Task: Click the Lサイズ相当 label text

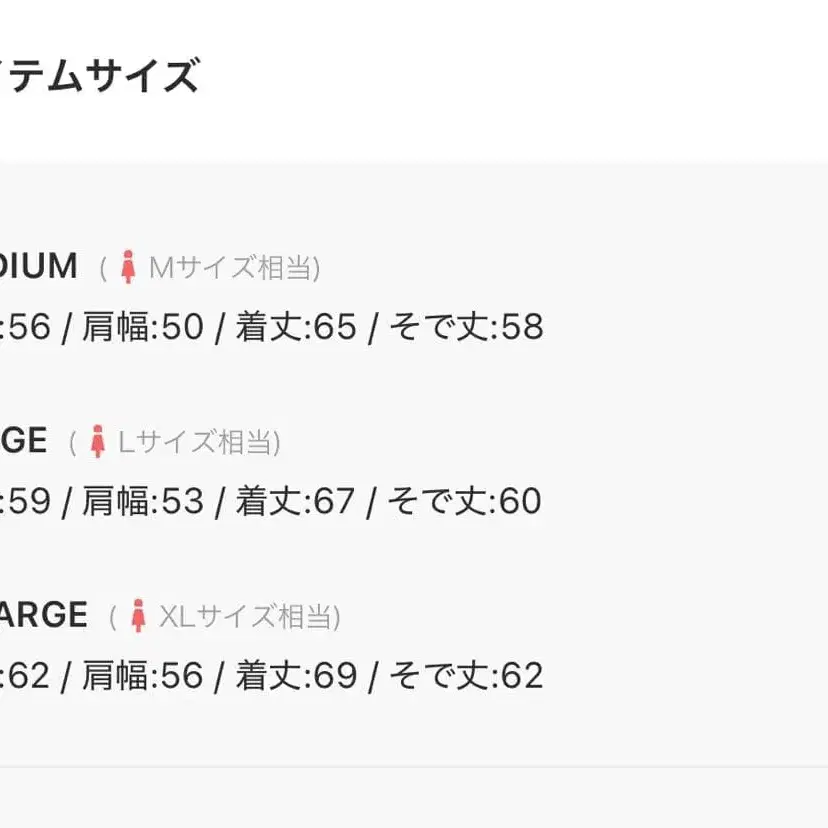Action: 198,442
